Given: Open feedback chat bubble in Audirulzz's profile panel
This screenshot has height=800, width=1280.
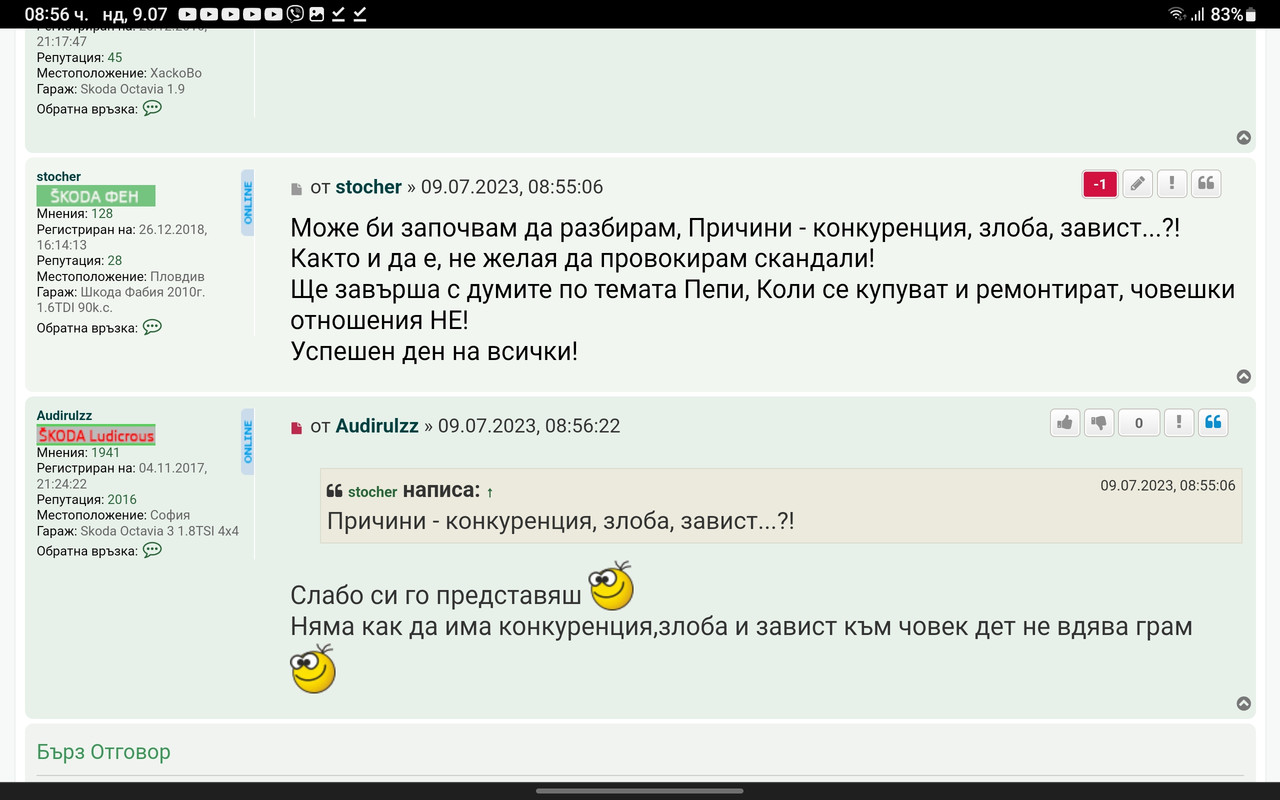Looking at the screenshot, I should [152, 551].
